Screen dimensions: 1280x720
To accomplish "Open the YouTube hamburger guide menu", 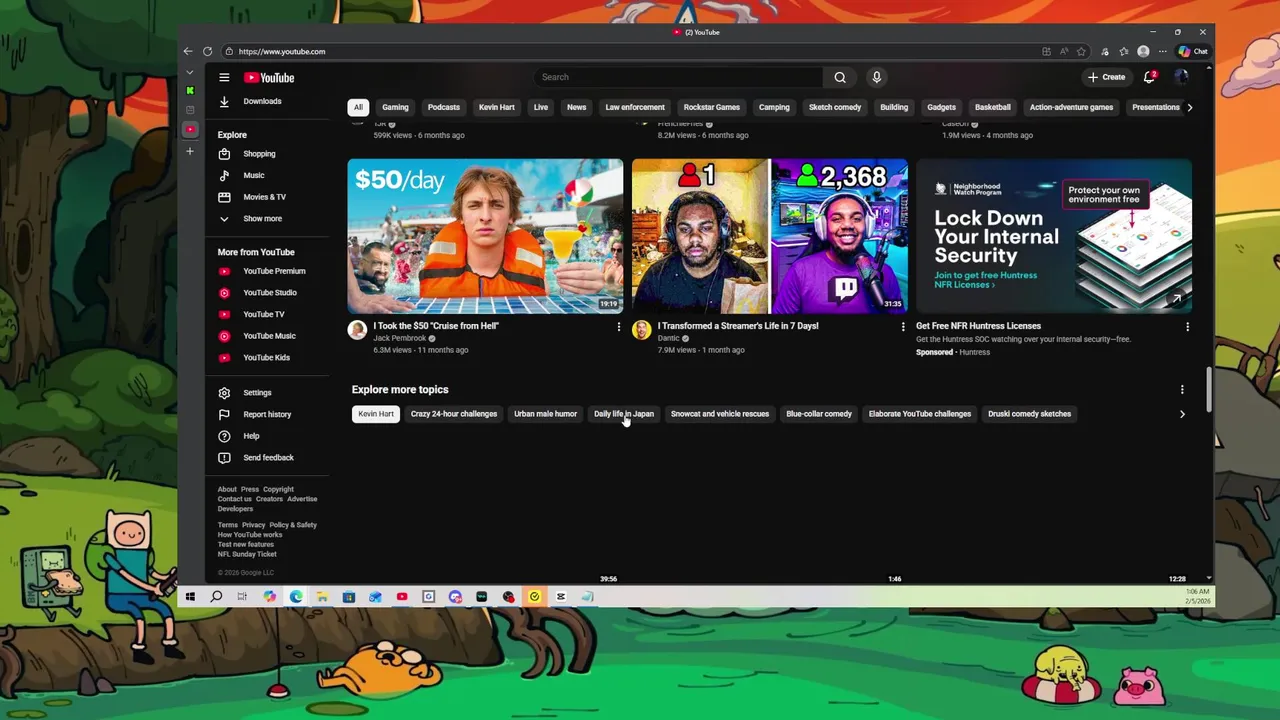I will pyautogui.click(x=224, y=77).
